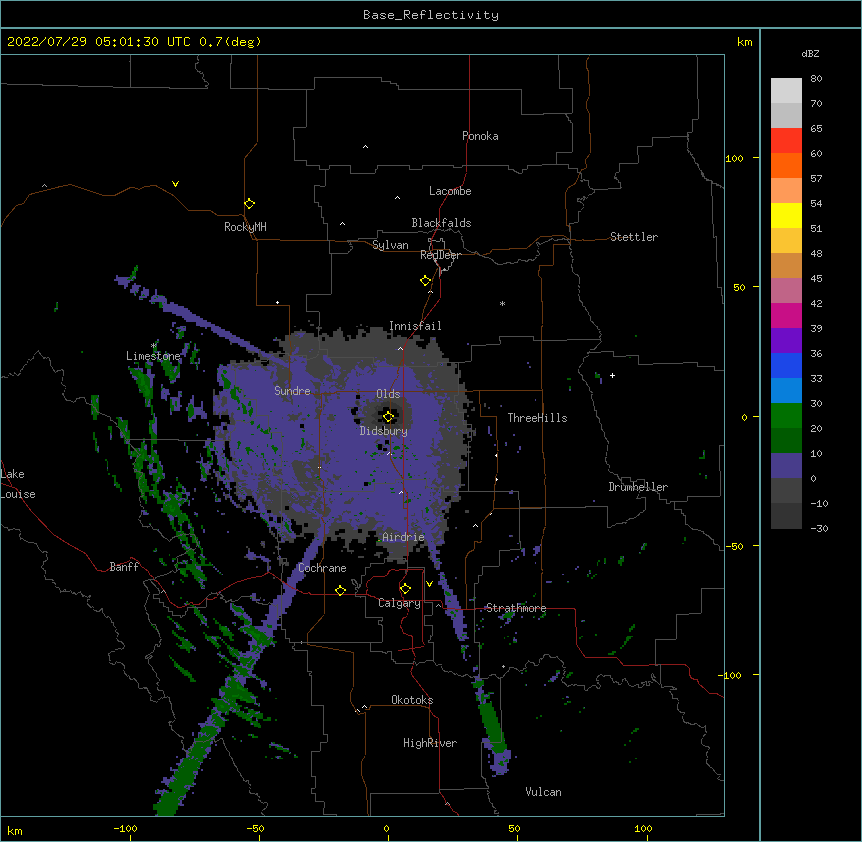Click the Strathmore town label
The width and height of the screenshot is (862, 842).
pyautogui.click(x=516, y=608)
